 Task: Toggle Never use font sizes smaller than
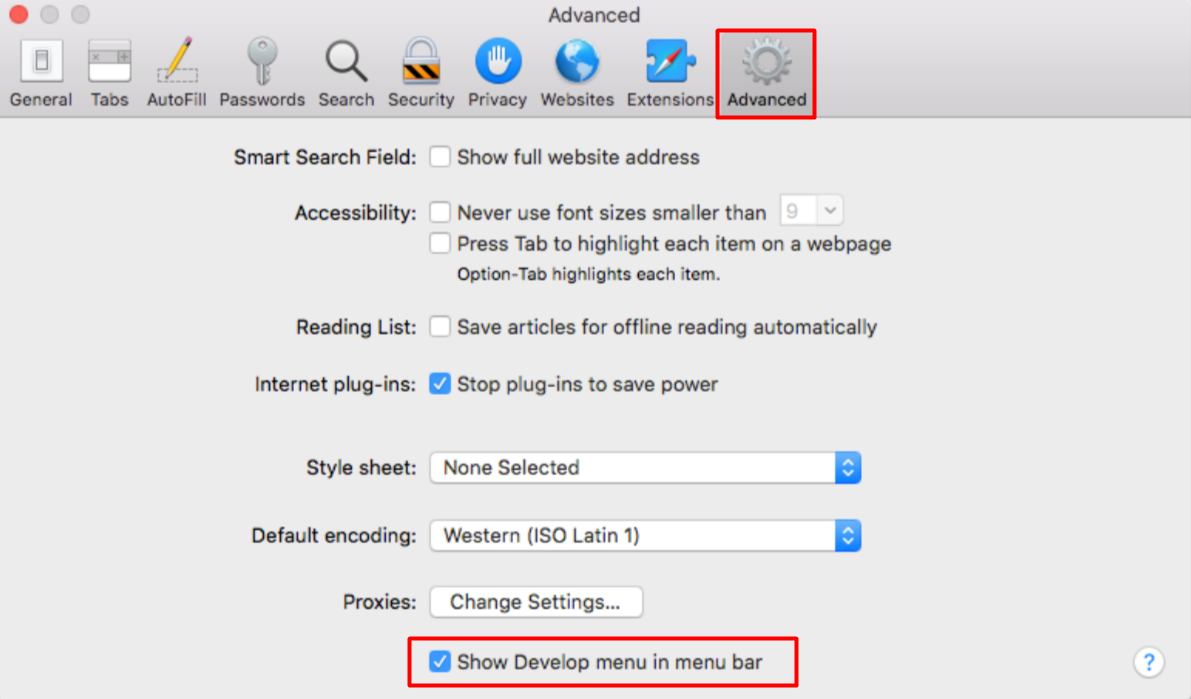pos(440,212)
